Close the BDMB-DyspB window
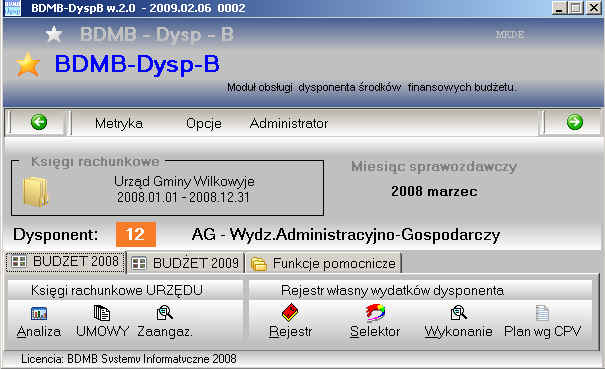 coord(593,8)
